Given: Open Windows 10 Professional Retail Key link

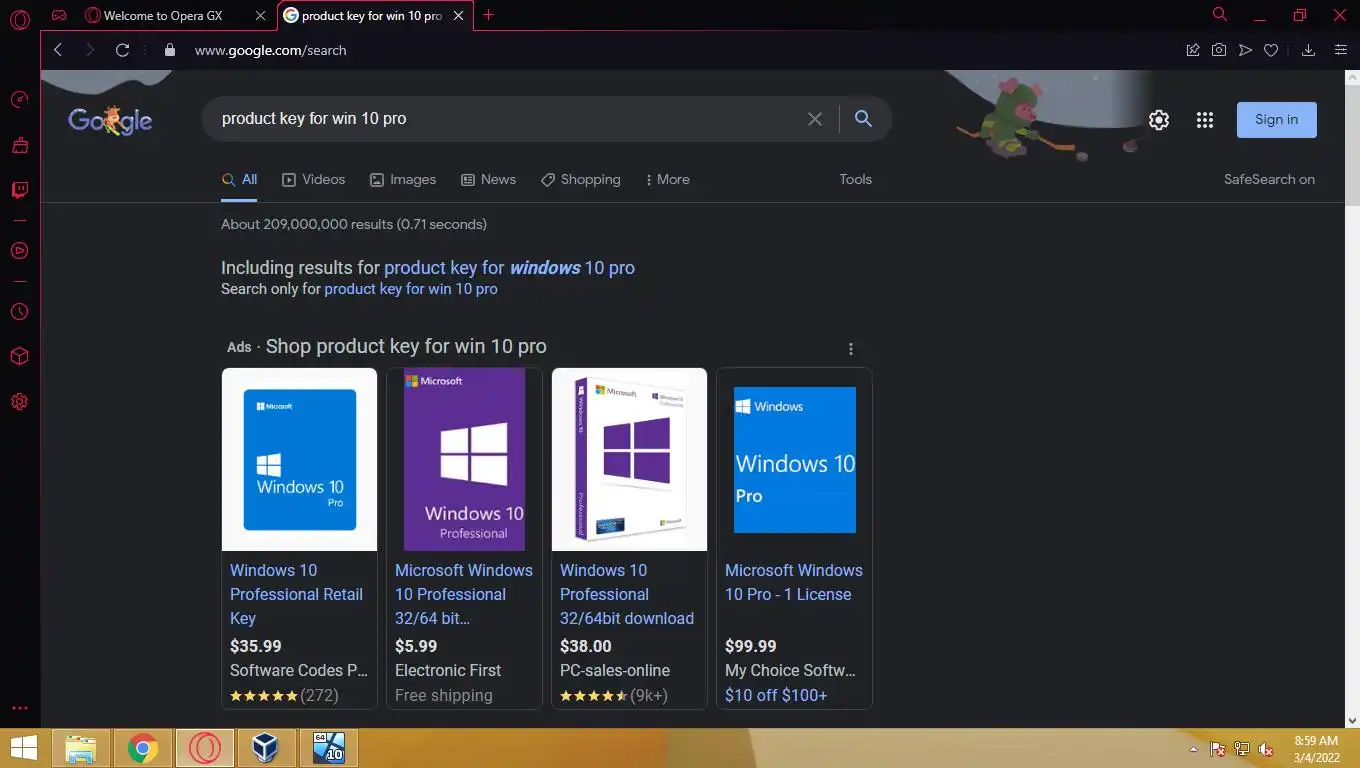Looking at the screenshot, I should 296,594.
